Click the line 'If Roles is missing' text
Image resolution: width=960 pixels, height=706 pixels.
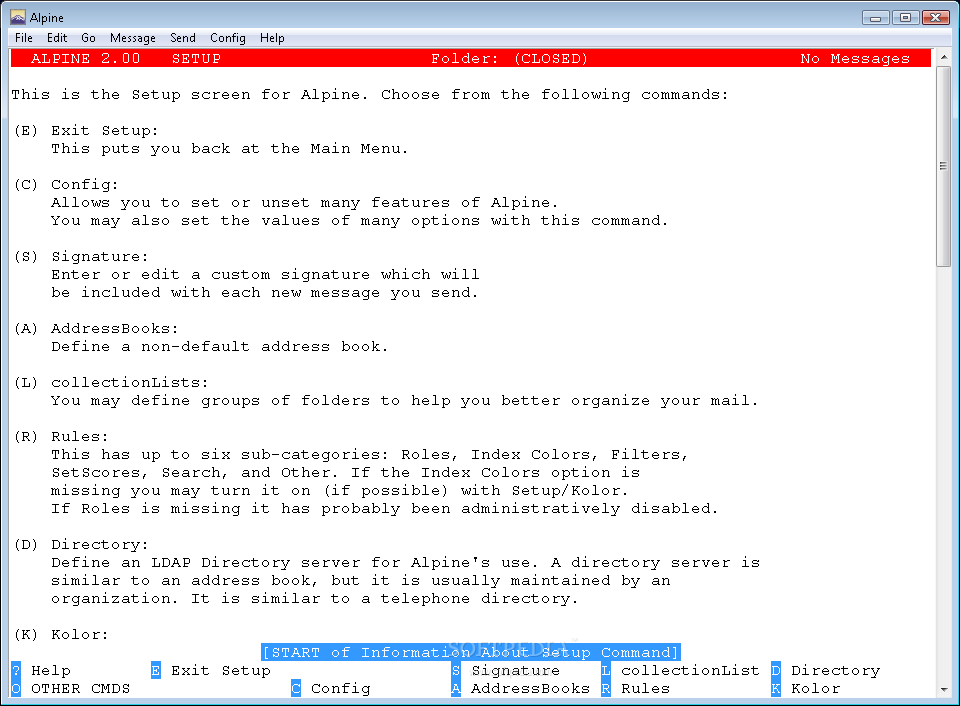384,508
